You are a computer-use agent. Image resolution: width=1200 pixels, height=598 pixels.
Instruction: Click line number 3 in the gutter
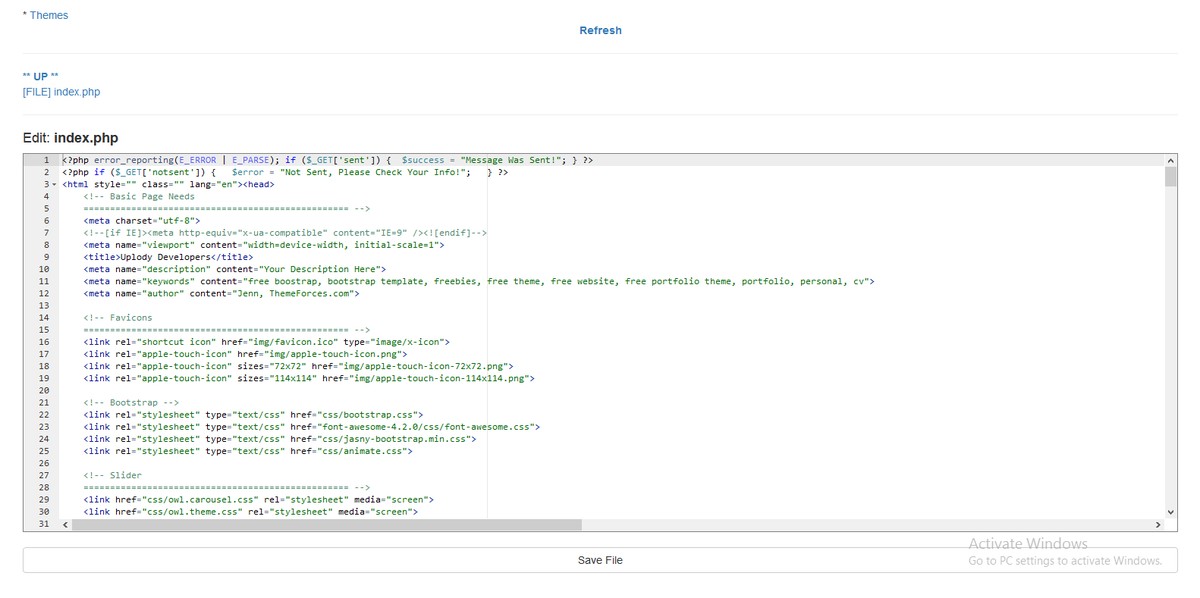tap(44, 183)
